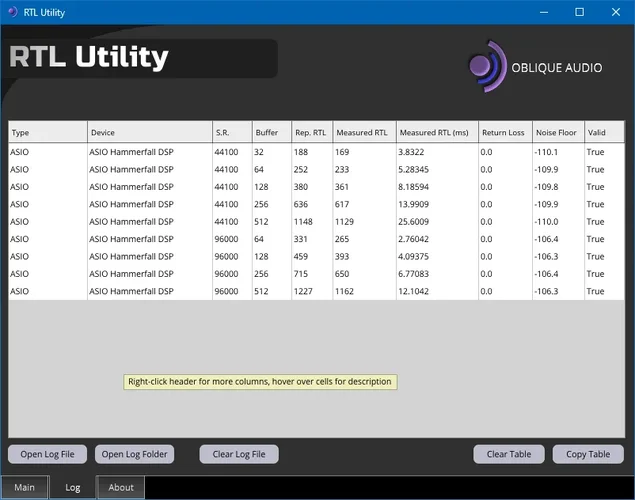Click Noise Floor value -110.1
635x500 pixels.
click(558, 152)
